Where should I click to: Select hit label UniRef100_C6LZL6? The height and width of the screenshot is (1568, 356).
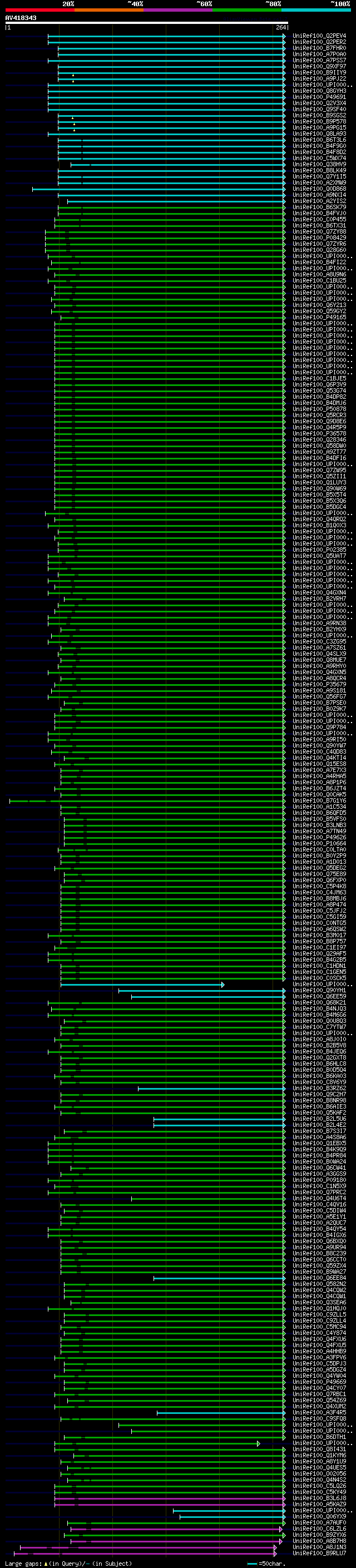coord(319,1529)
